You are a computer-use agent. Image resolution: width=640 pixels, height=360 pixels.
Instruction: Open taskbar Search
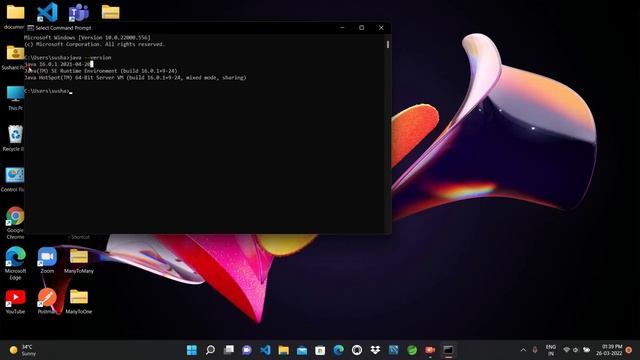pyautogui.click(x=210, y=350)
